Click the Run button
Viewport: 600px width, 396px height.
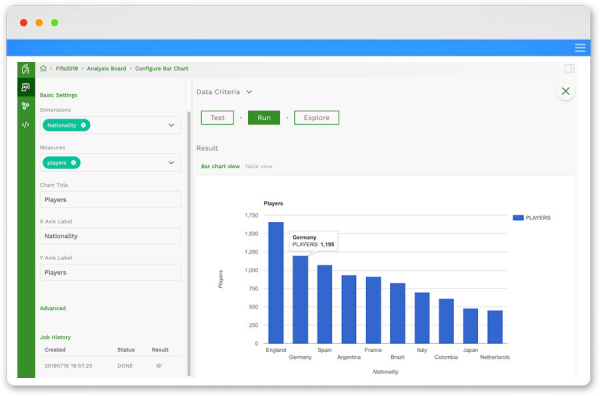pos(264,118)
